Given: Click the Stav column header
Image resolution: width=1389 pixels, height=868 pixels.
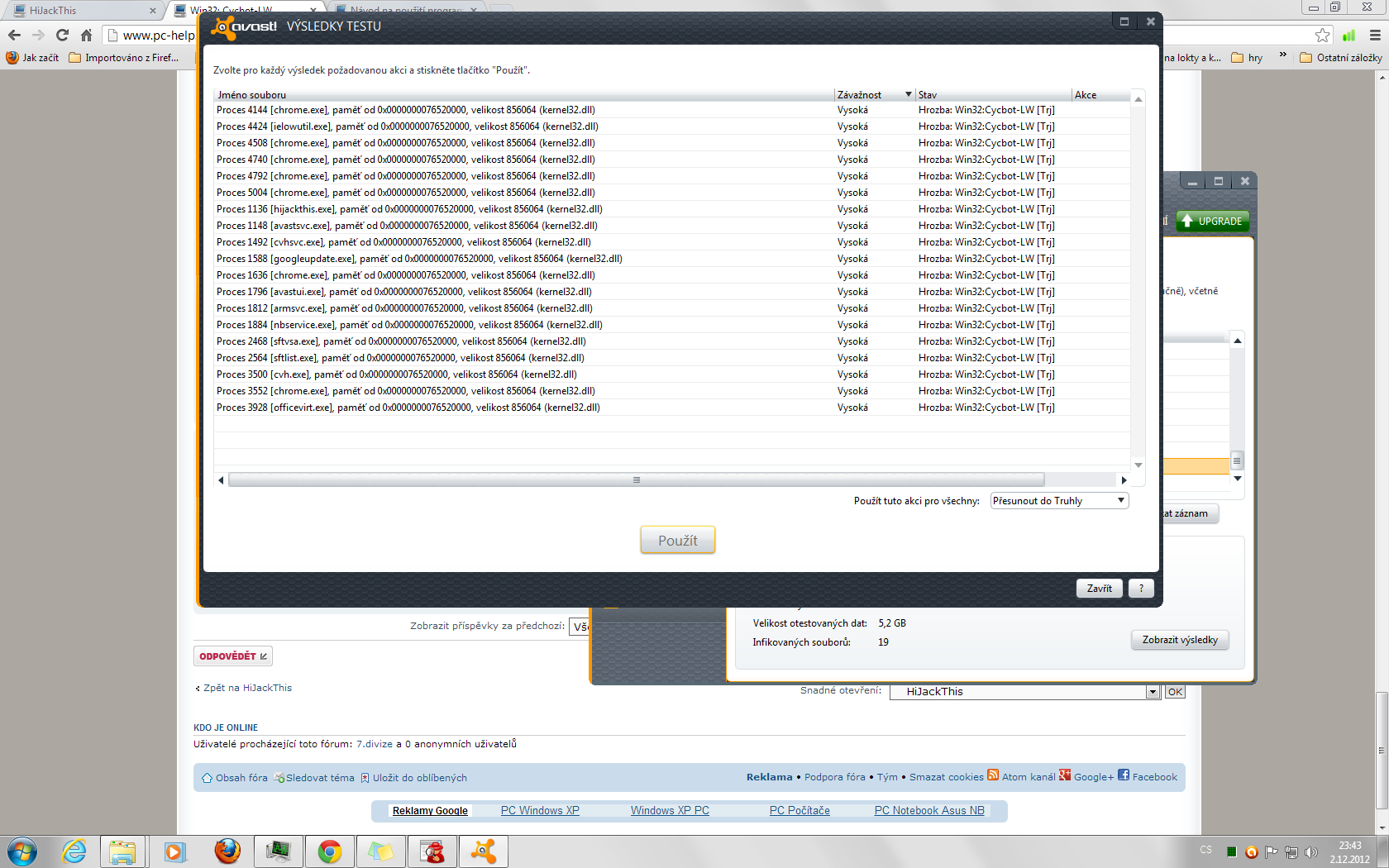Looking at the screenshot, I should tap(993, 95).
